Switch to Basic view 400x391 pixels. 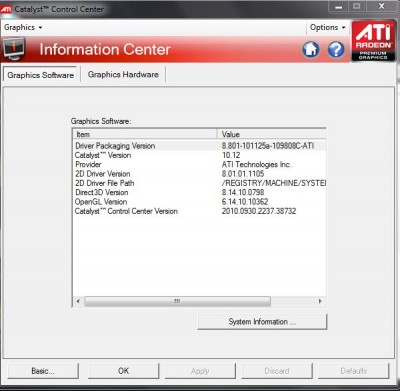[43, 371]
